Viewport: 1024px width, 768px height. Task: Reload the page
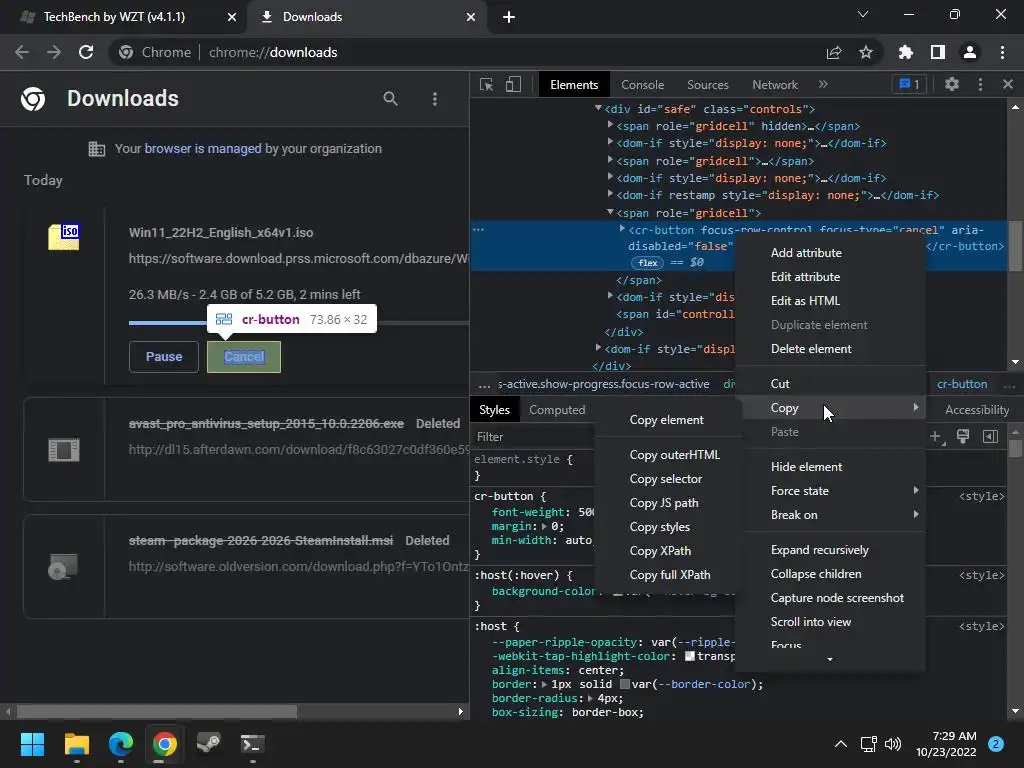(86, 52)
